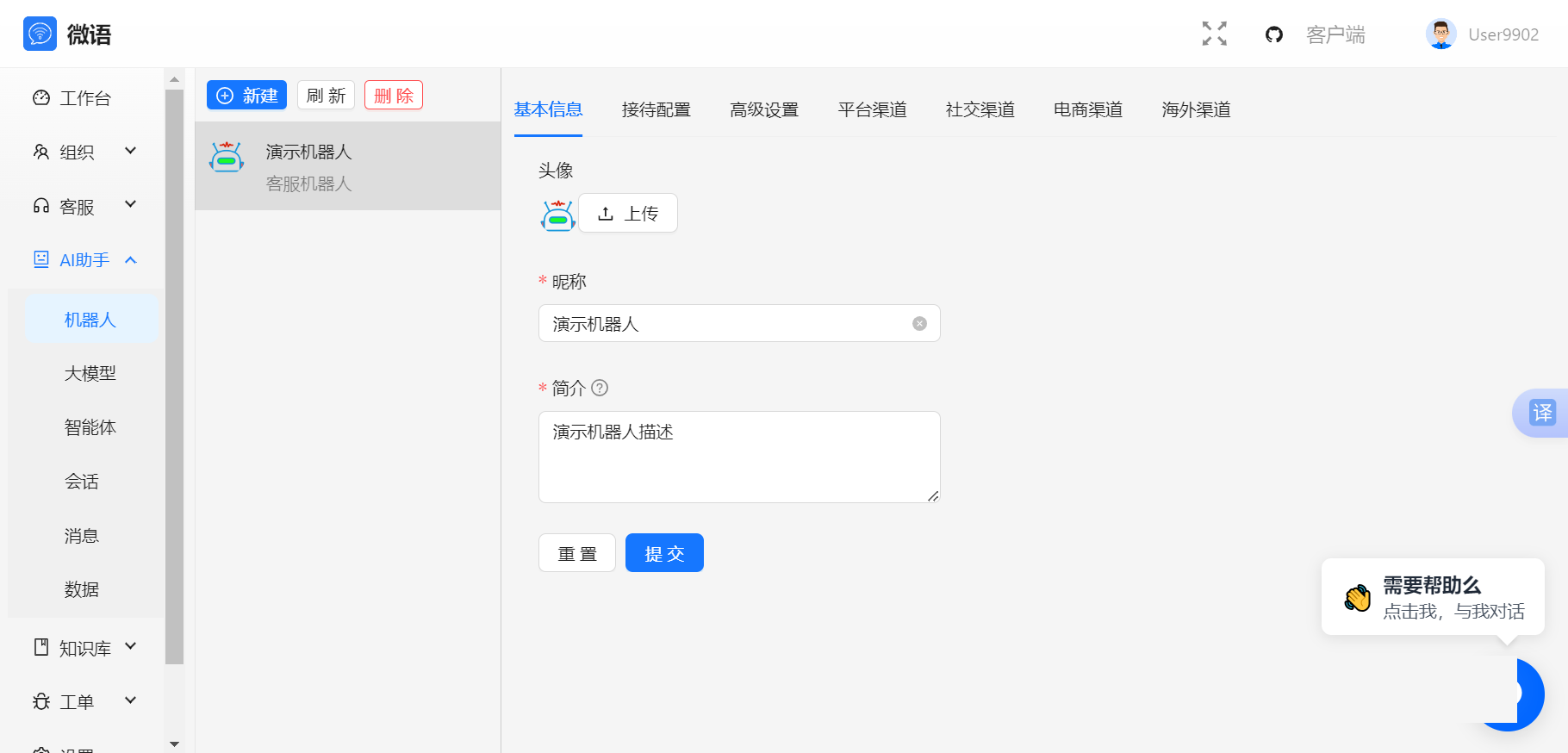Click the User9902 avatar picture
Image resolution: width=1568 pixels, height=753 pixels.
pos(1440,34)
